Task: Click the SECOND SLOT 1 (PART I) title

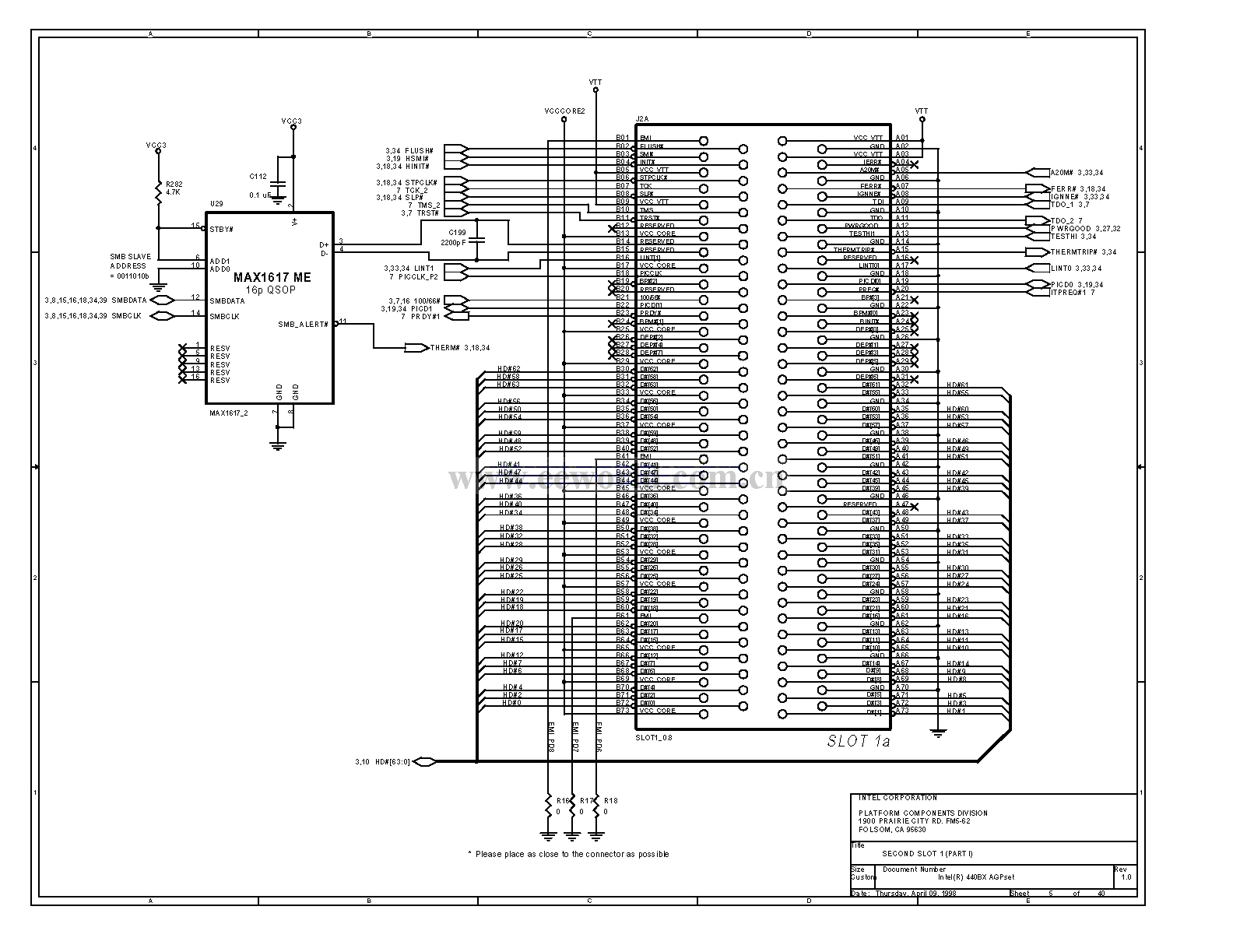Action: point(928,854)
